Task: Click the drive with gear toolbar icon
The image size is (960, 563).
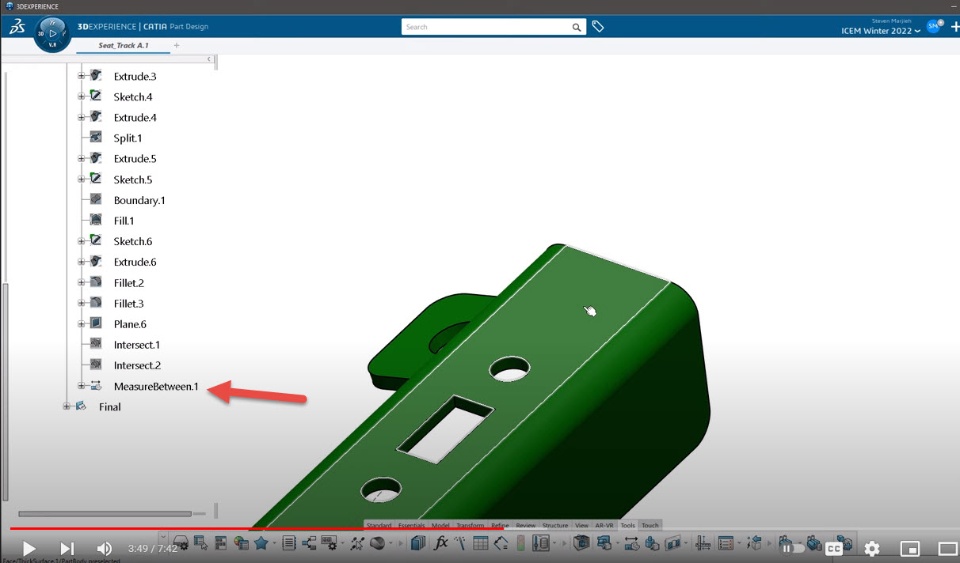Action: (180, 543)
